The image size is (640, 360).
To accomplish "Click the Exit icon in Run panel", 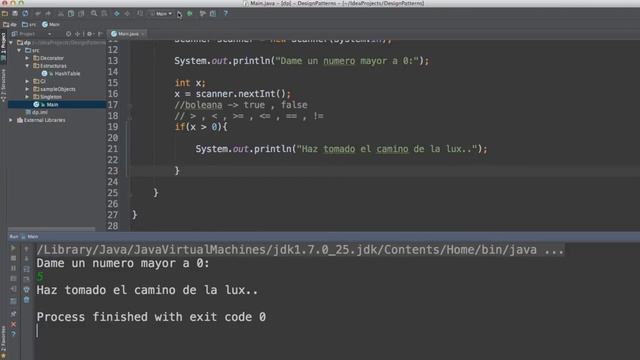I will pyautogui.click(x=13, y=289).
